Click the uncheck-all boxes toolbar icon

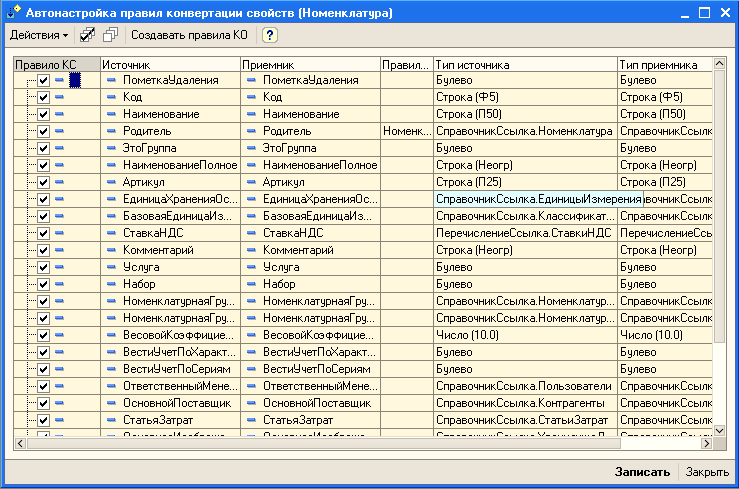(x=111, y=35)
